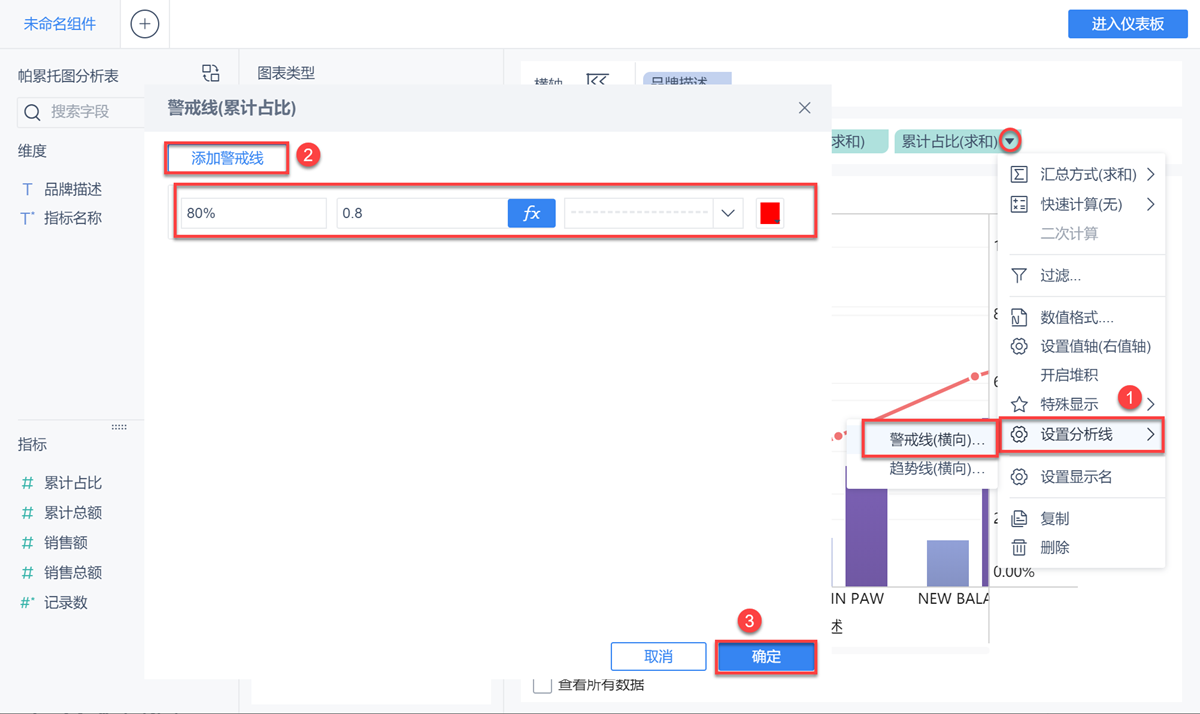The width and height of the screenshot is (1200, 714).
Task: Click the NEW BALA axis label in the chart
Action: 953,598
